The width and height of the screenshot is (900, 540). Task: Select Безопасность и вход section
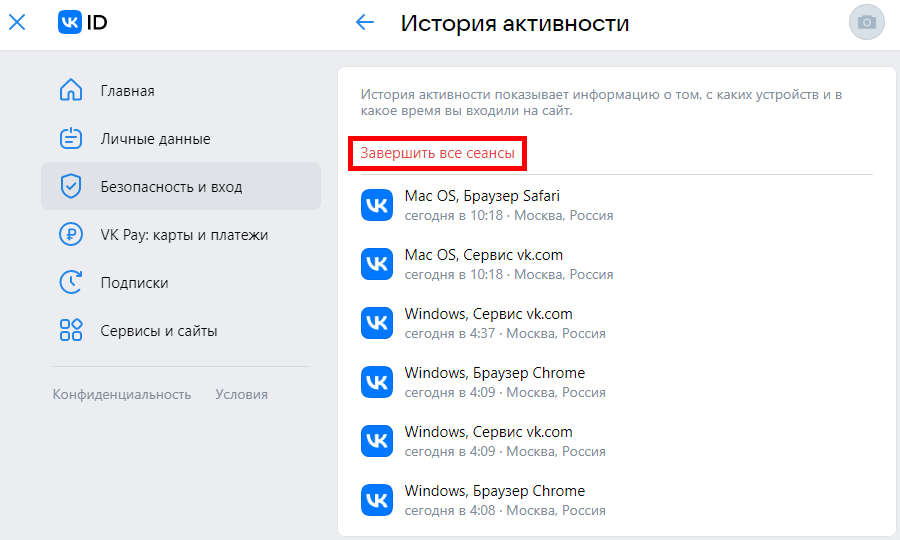181,186
